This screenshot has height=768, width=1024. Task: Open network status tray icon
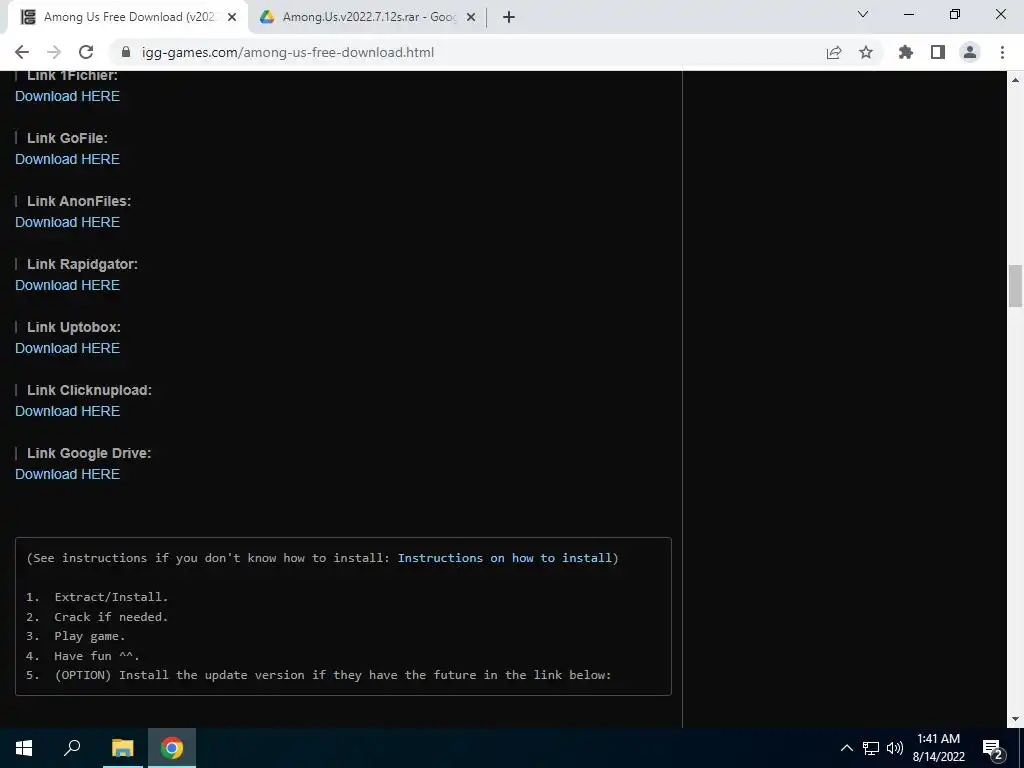[x=871, y=748]
